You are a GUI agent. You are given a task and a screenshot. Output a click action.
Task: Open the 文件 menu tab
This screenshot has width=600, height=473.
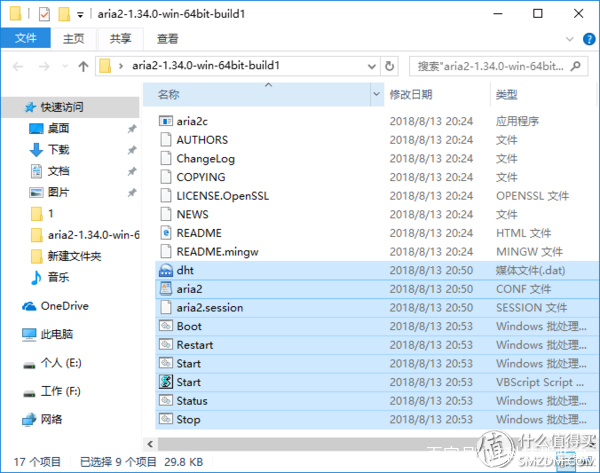tap(26, 38)
